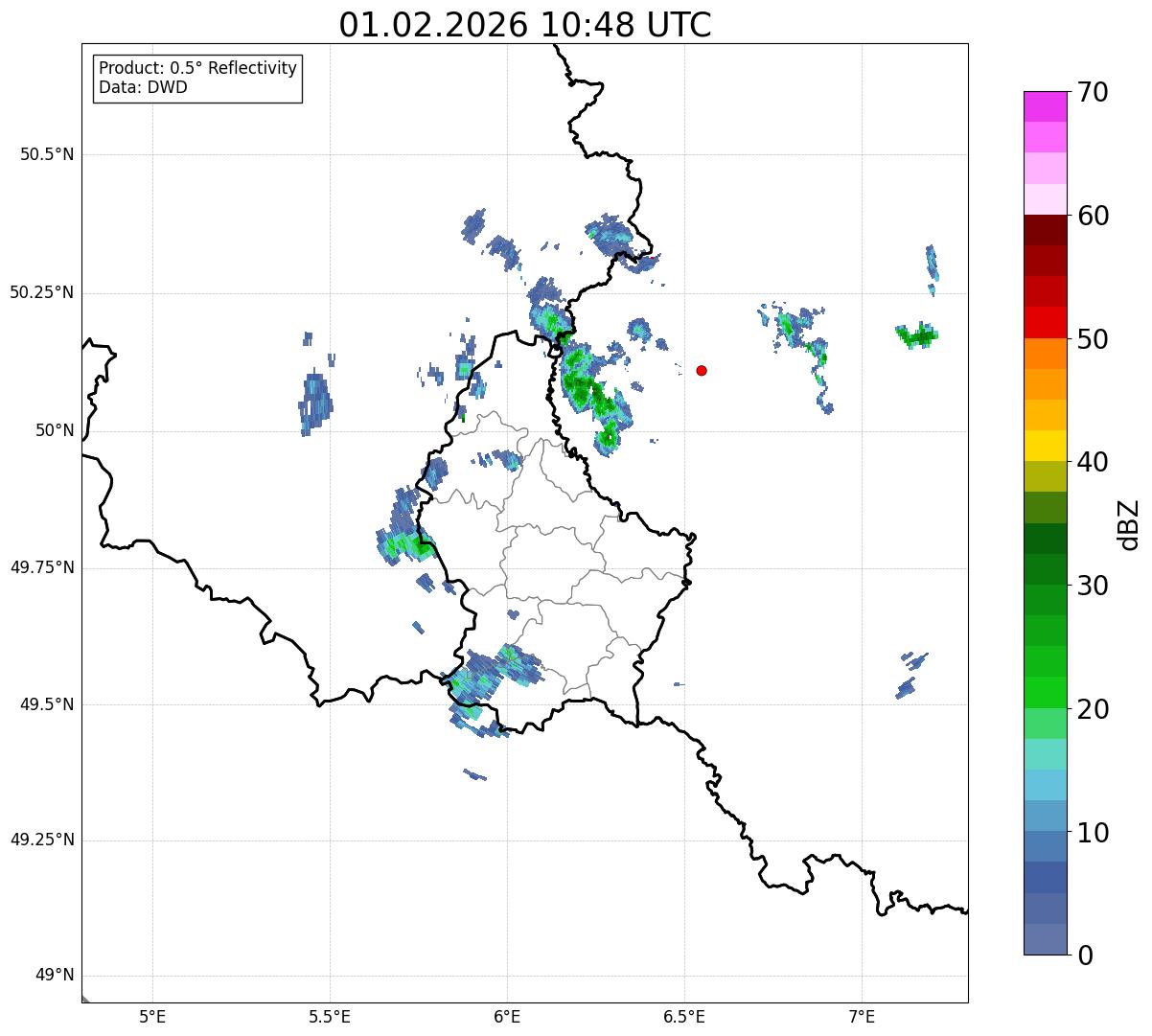Image resolution: width=1152 pixels, height=1036 pixels.
Task: Click the latitude label "49.75°N"
Action: tap(41, 567)
